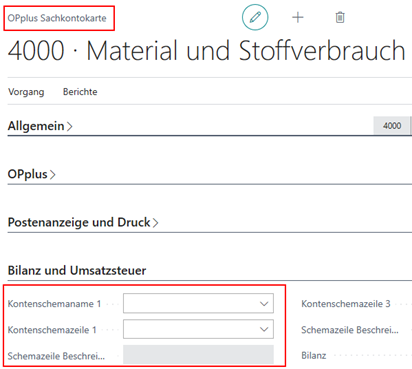
Task: Click the OPplus Sachkontokarte page caption
Action: [x=57, y=18]
